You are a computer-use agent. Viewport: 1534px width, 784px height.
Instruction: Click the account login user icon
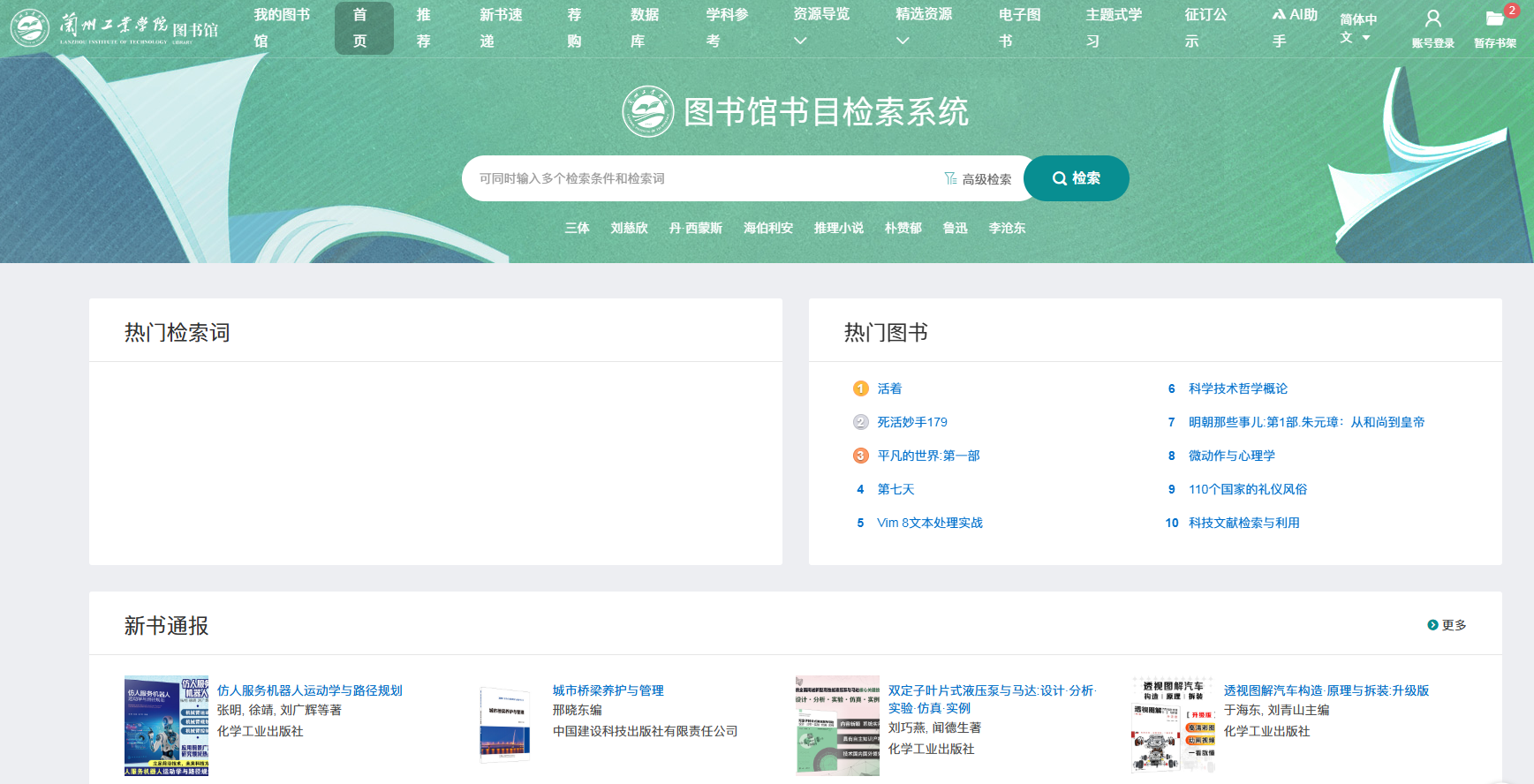point(1432,19)
